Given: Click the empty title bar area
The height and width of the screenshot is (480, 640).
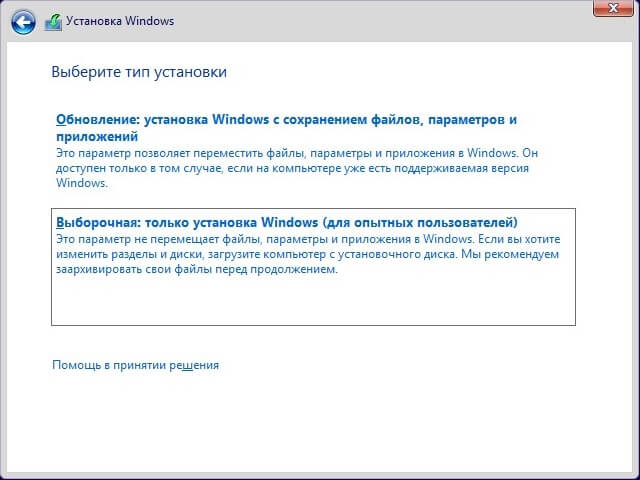Looking at the screenshot, I should coord(380,21).
